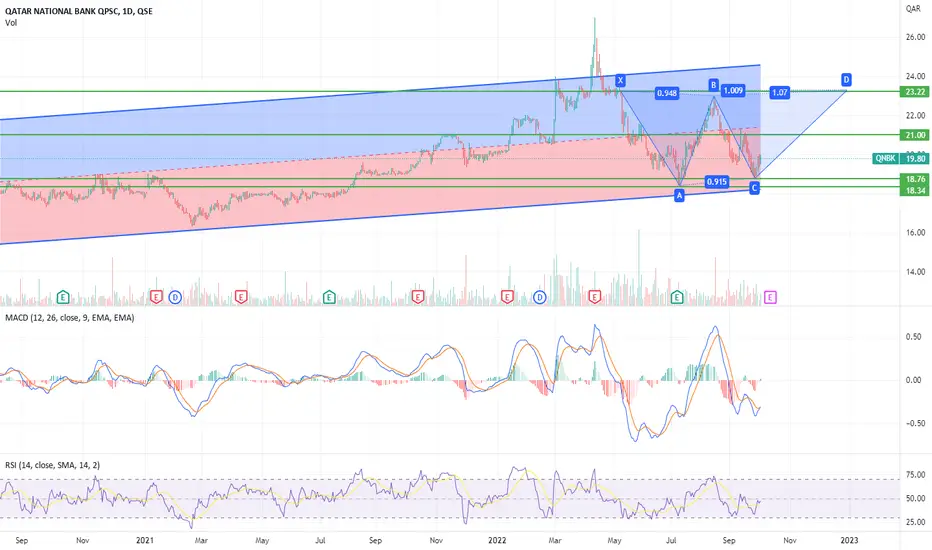
Task: Click the green earnings marker in July 2021
Action: click(x=329, y=297)
